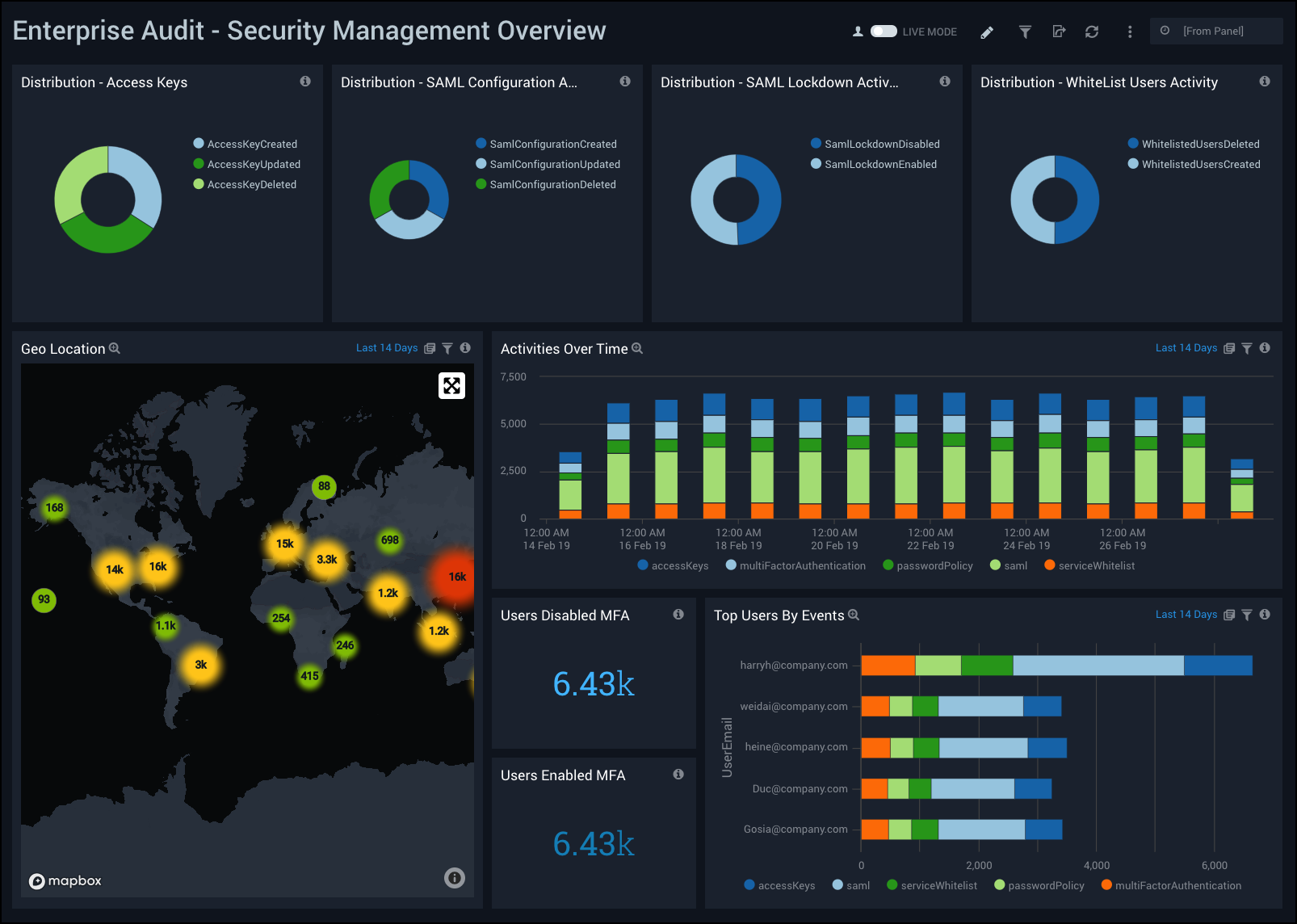Viewport: 1297px width, 924px height.
Task: Click the mapbox logo link
Action: [65, 881]
